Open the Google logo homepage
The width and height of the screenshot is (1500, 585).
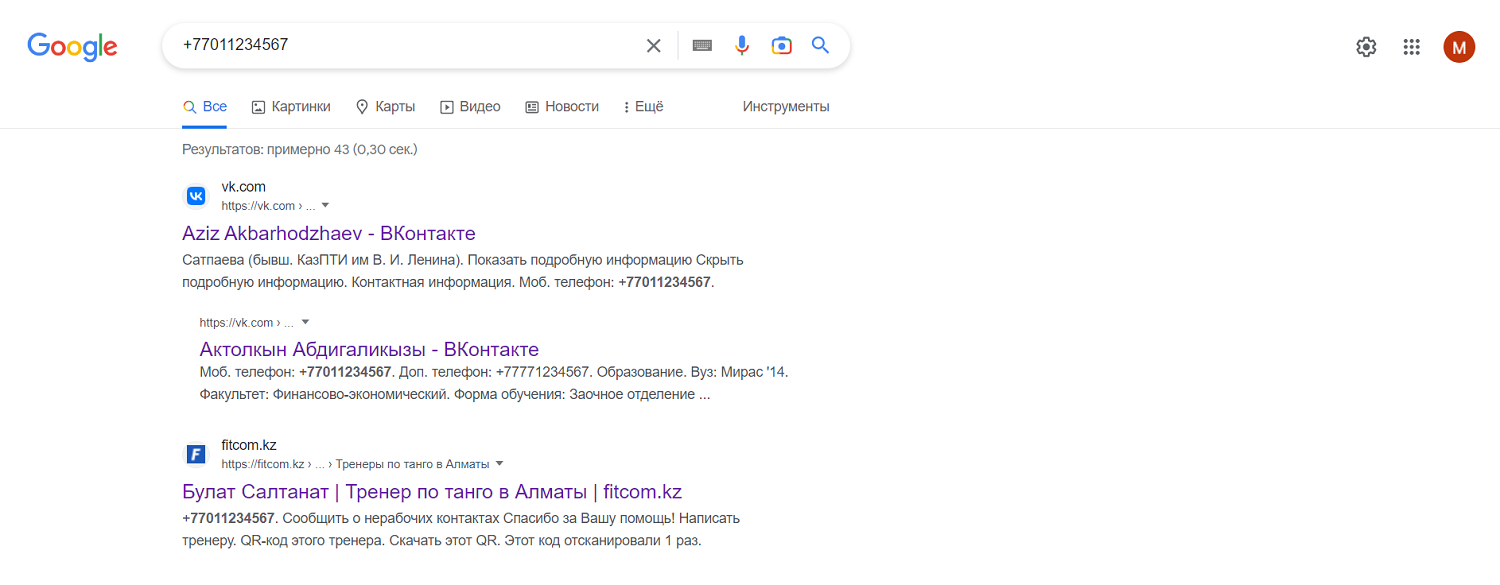pyautogui.click(x=72, y=46)
